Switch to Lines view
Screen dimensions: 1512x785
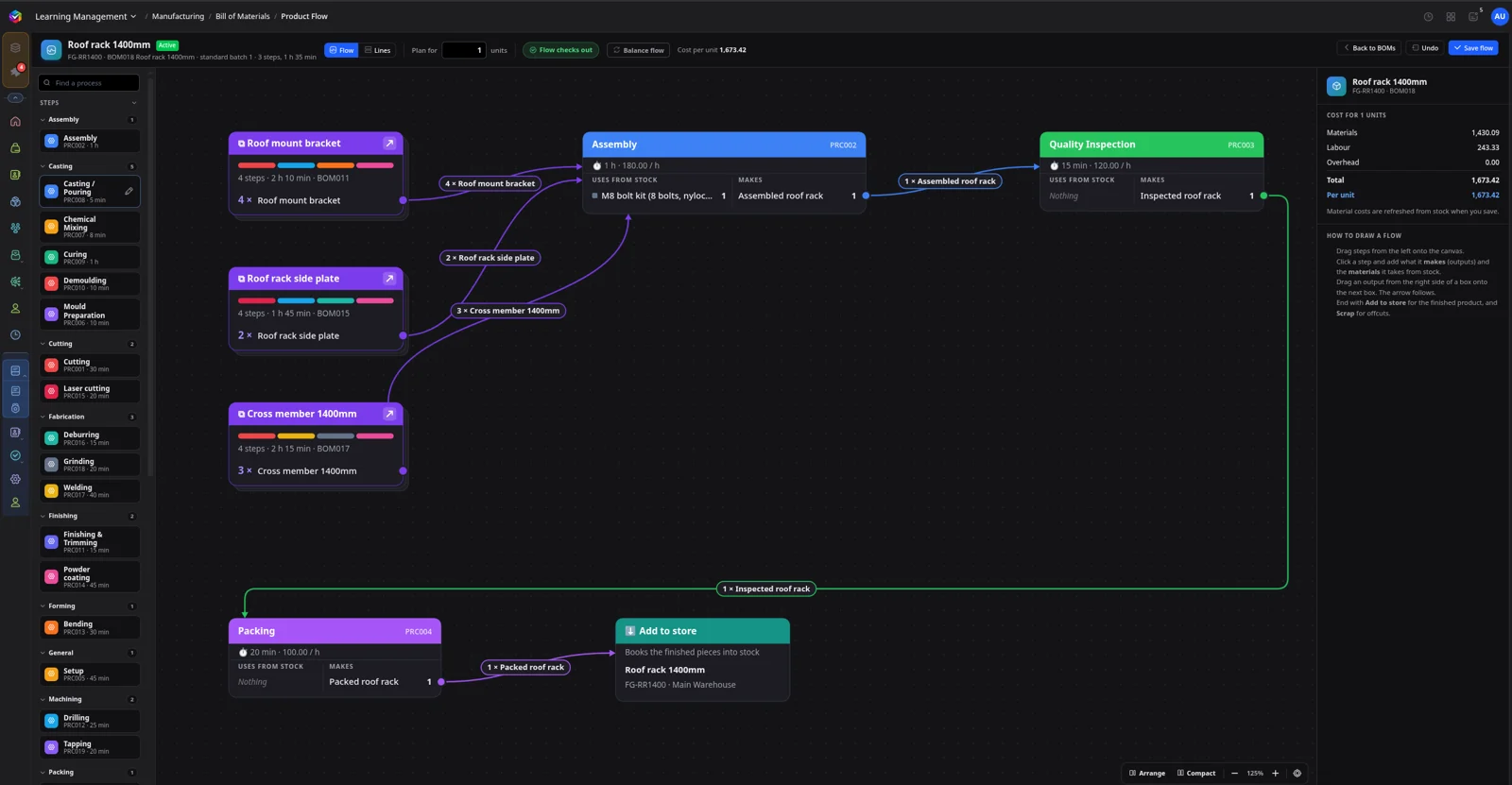377,50
